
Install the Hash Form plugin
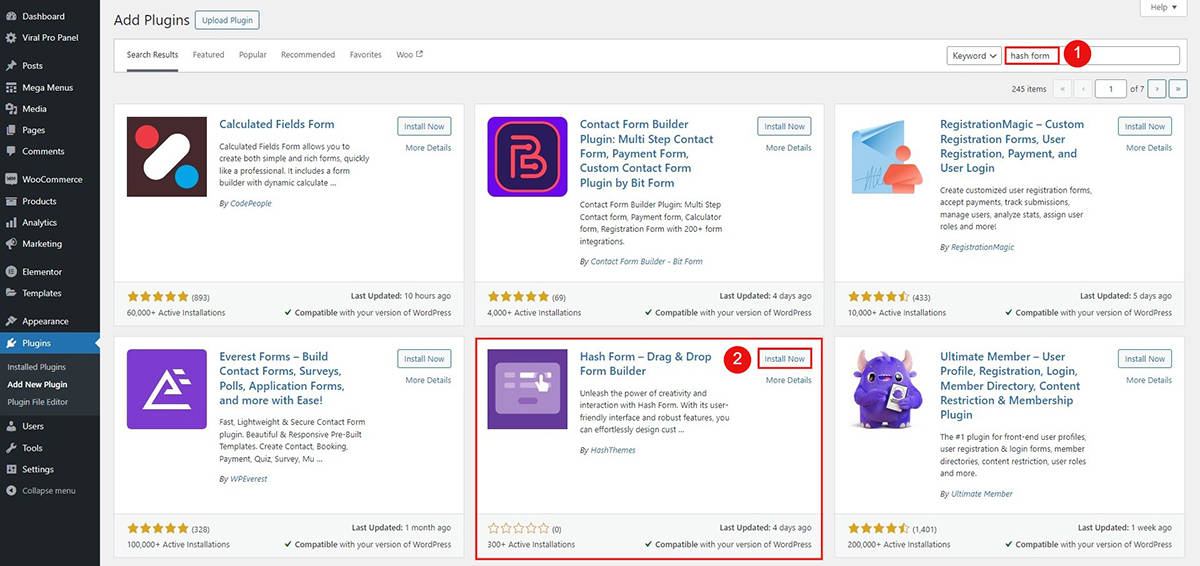pyautogui.click(x=784, y=359)
